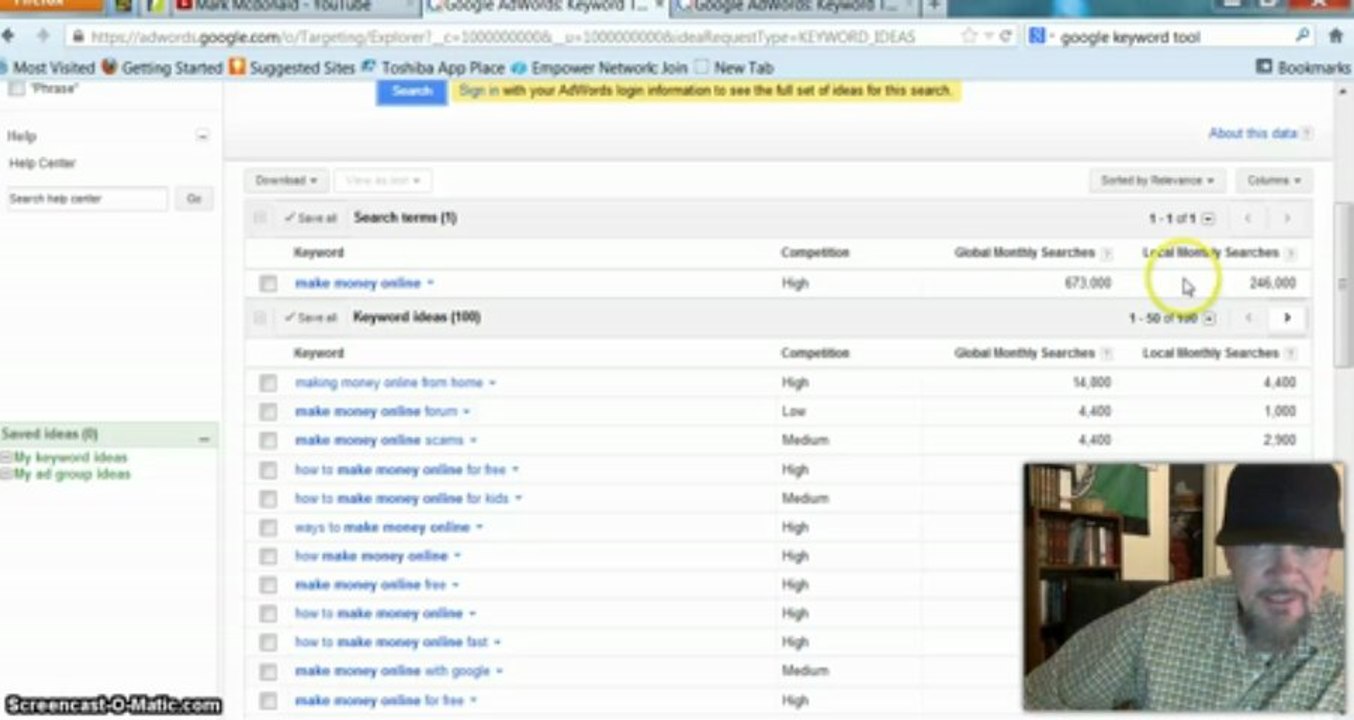Select checkbox for 'make money online with google'
The height and width of the screenshot is (720, 1354).
tap(268, 671)
